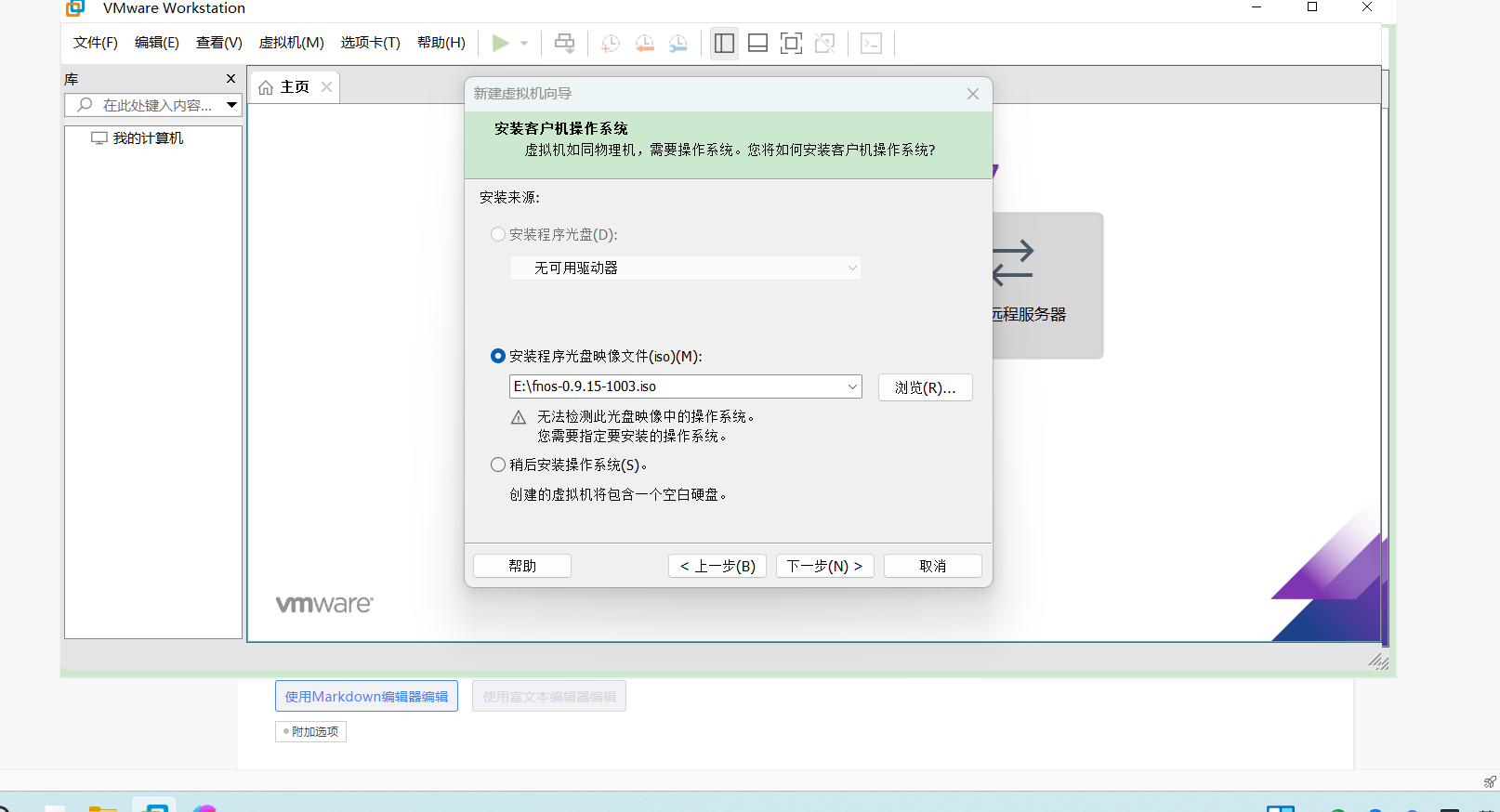Image resolution: width=1500 pixels, height=812 pixels.
Task: Click the green power on play icon
Action: point(500,43)
